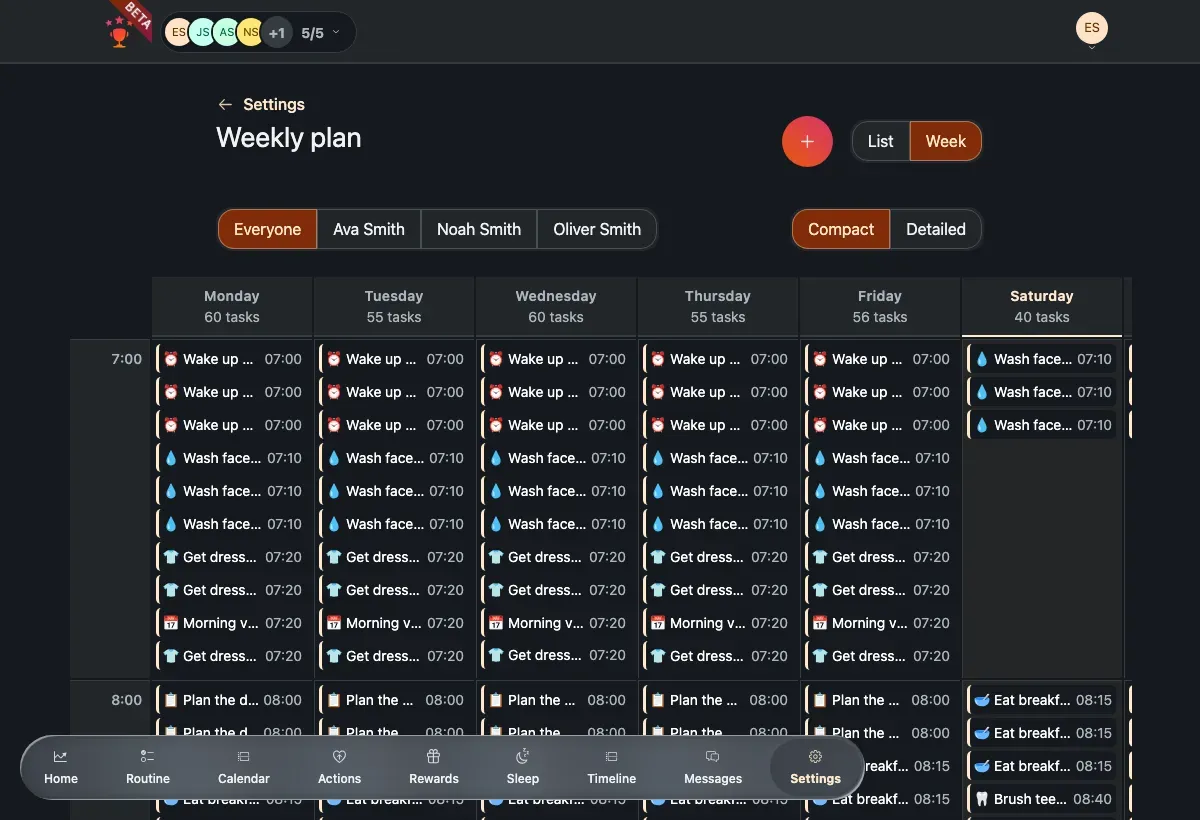
Task: Open Monday's first Wake up task at 07:00
Action: (x=232, y=359)
